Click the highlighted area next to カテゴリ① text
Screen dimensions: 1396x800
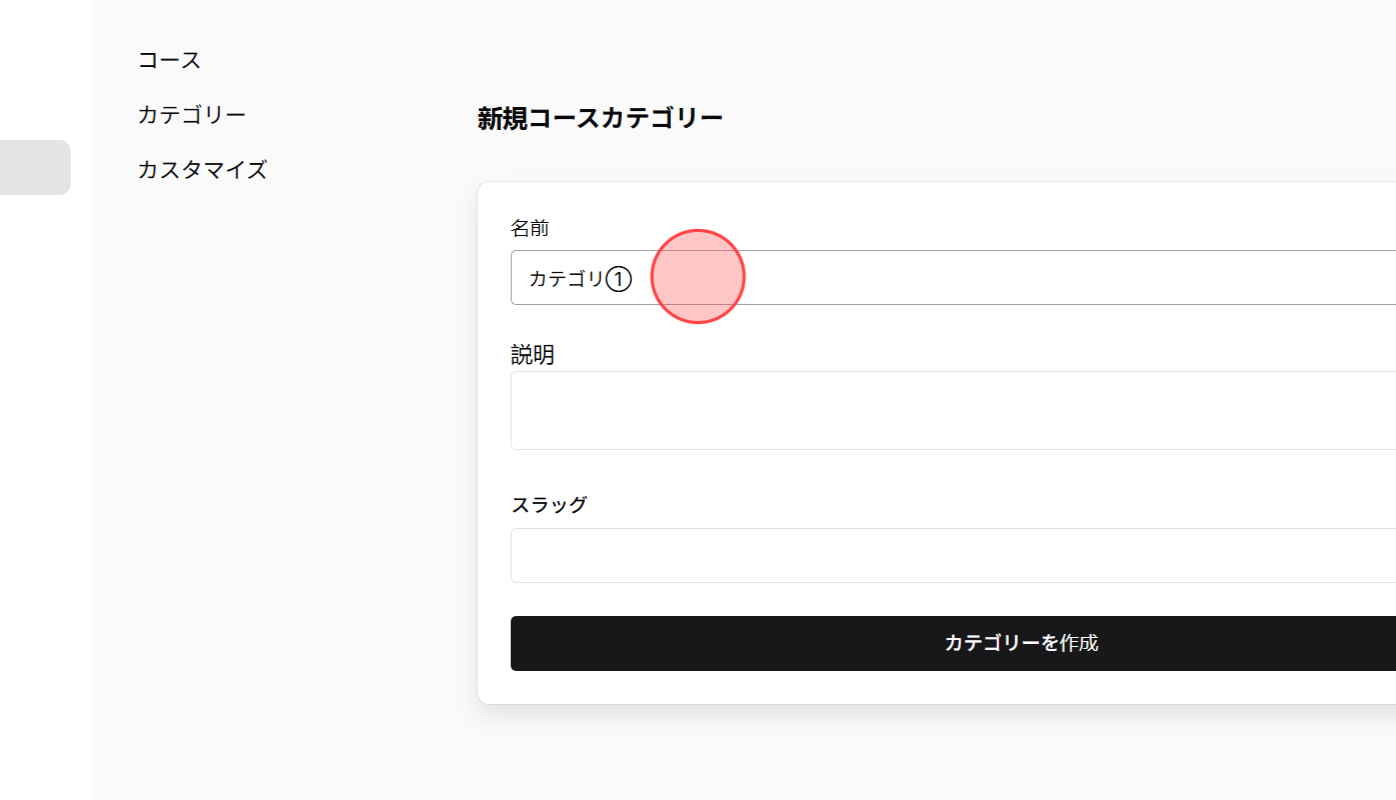(698, 277)
